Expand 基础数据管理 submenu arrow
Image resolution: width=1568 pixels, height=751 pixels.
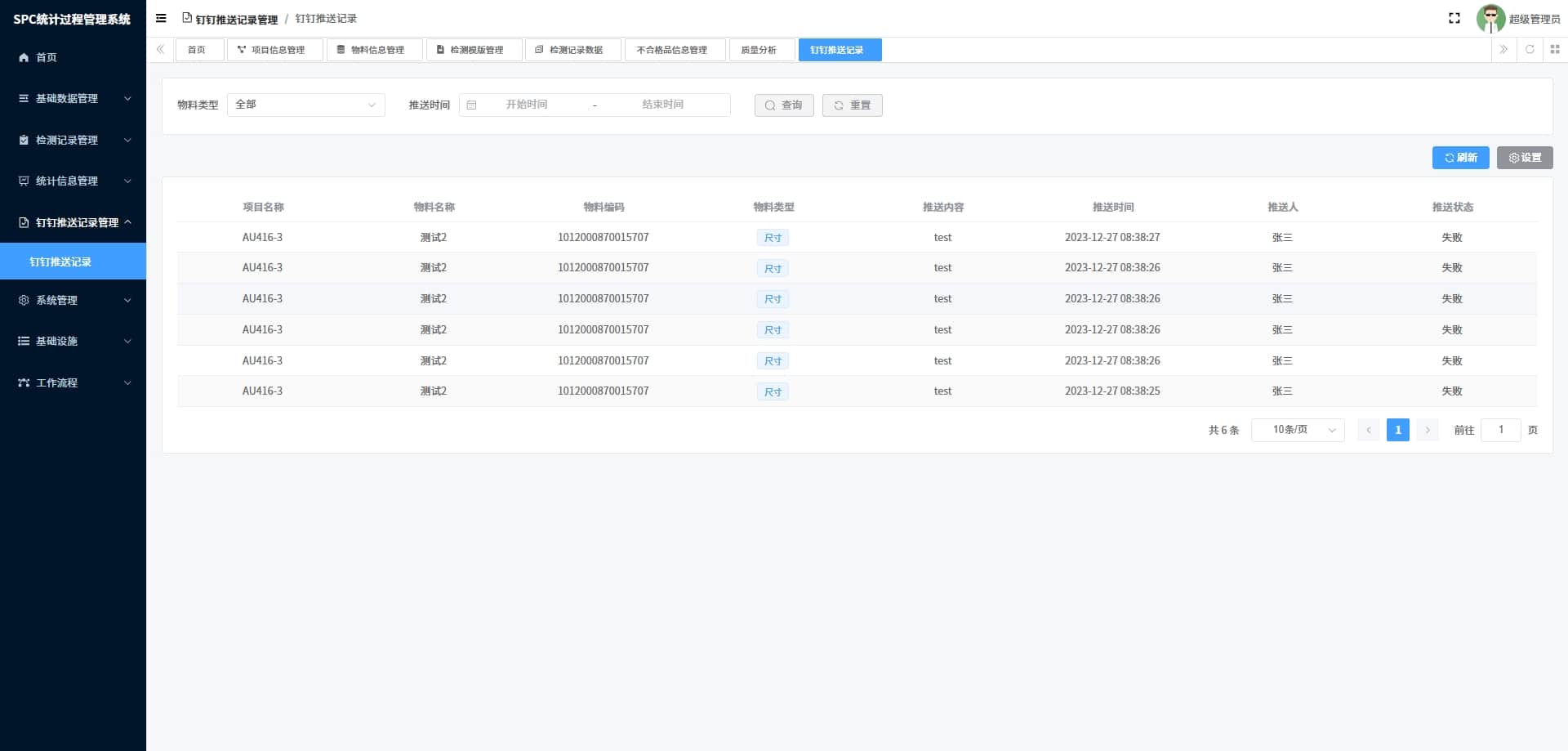click(127, 98)
